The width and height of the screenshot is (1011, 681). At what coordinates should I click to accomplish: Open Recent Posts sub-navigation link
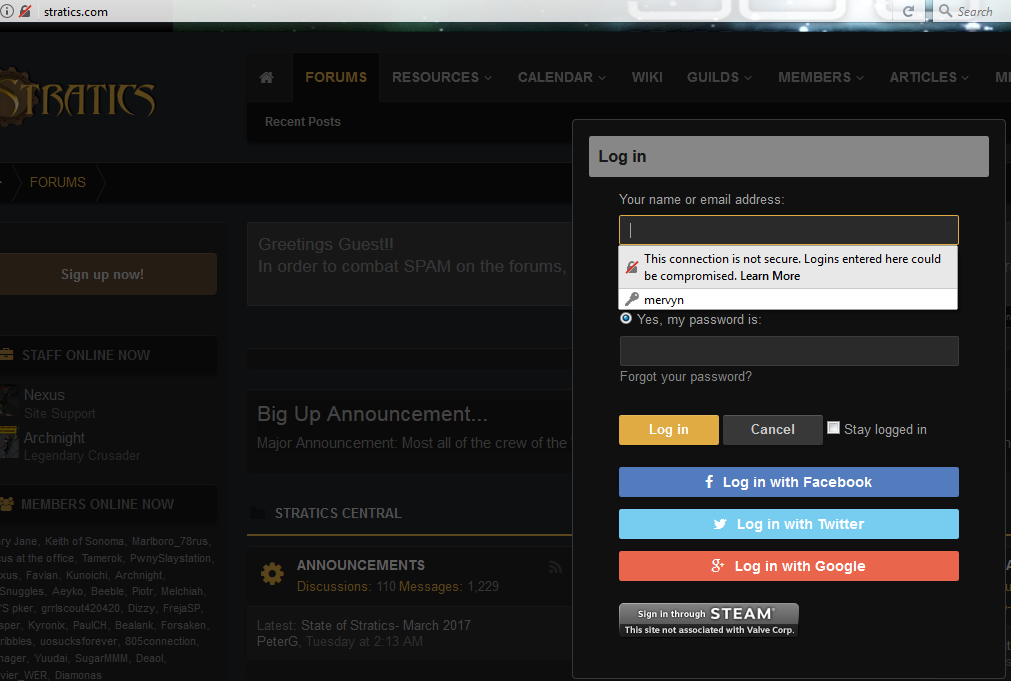tap(302, 122)
